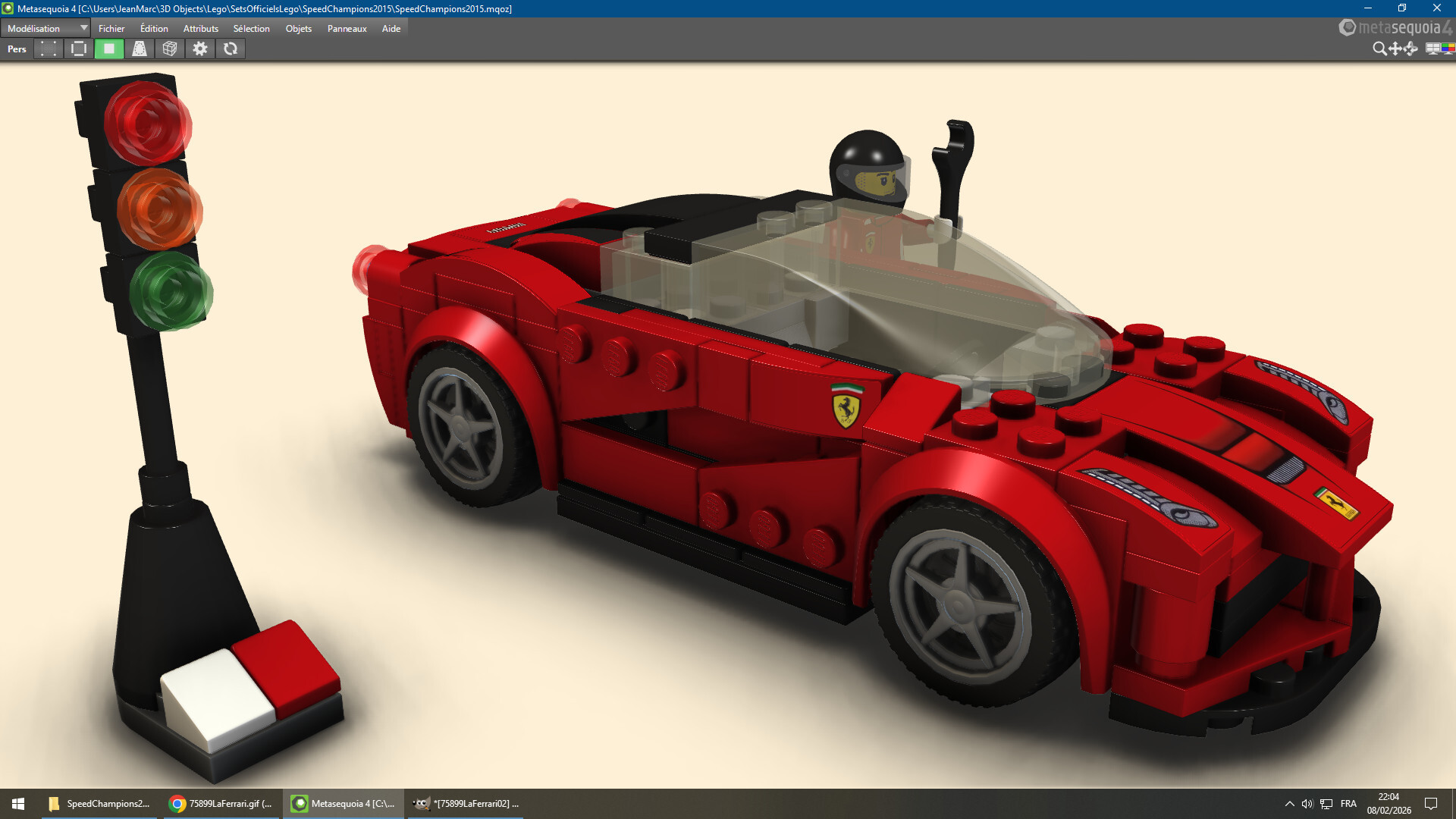Viewport: 1456px width, 819px height.
Task: Open the Objets menu
Action: [298, 28]
